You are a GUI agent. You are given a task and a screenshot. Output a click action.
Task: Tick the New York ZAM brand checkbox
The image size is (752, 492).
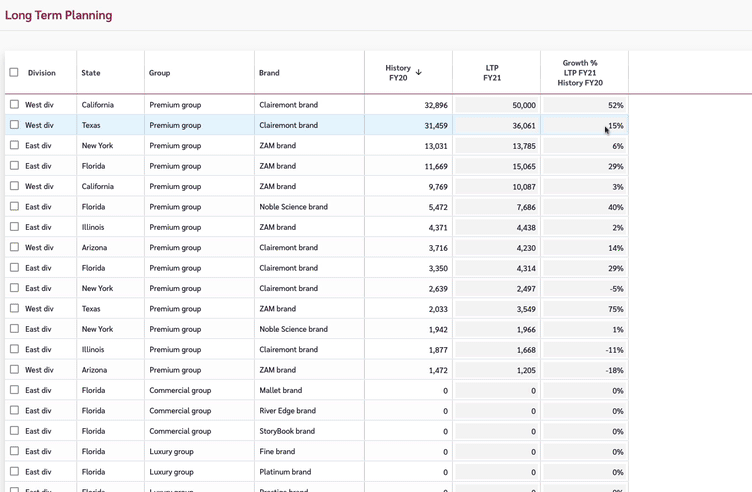(14, 145)
